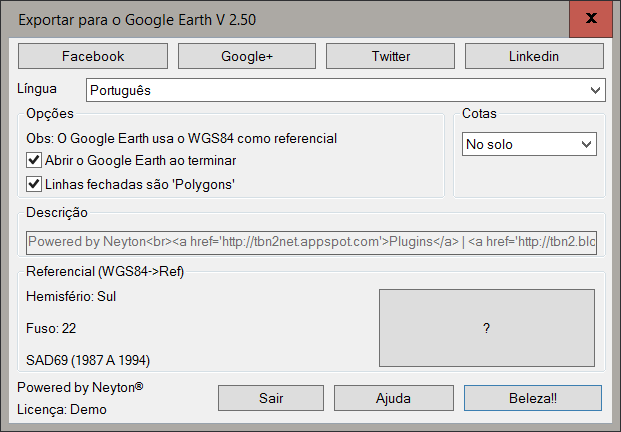Viewport: 621px width, 432px height.
Task: Click the Twitter button
Action: [x=390, y=56]
